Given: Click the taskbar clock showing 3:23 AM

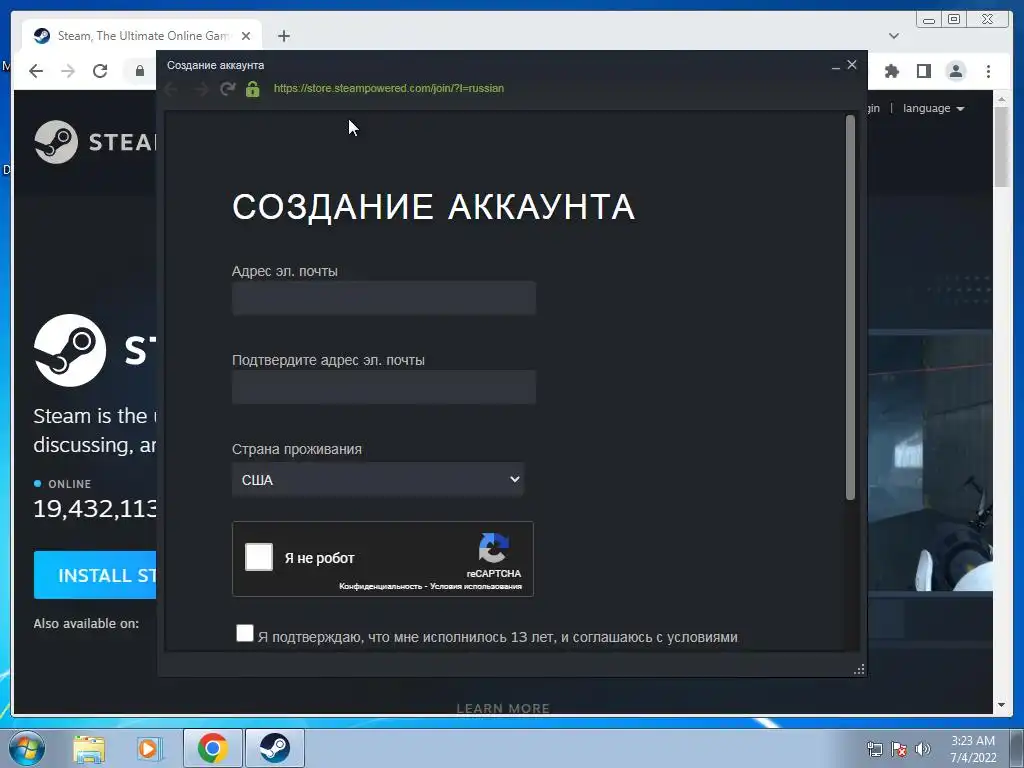Looking at the screenshot, I should 973,749.
